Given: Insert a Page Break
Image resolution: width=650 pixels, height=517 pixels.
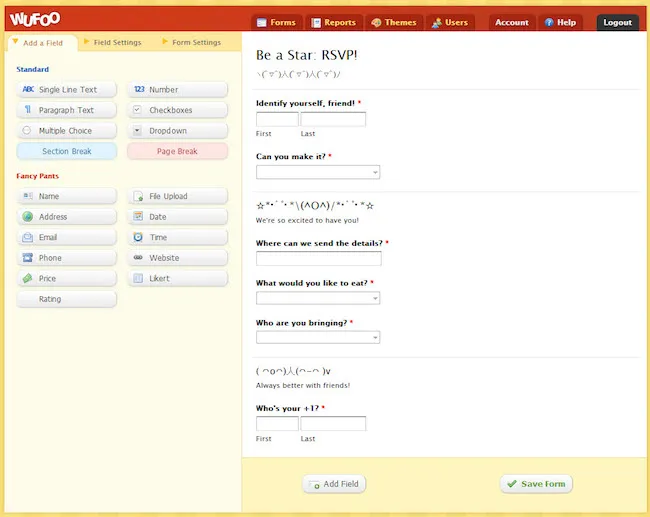Looking at the screenshot, I should [x=177, y=151].
